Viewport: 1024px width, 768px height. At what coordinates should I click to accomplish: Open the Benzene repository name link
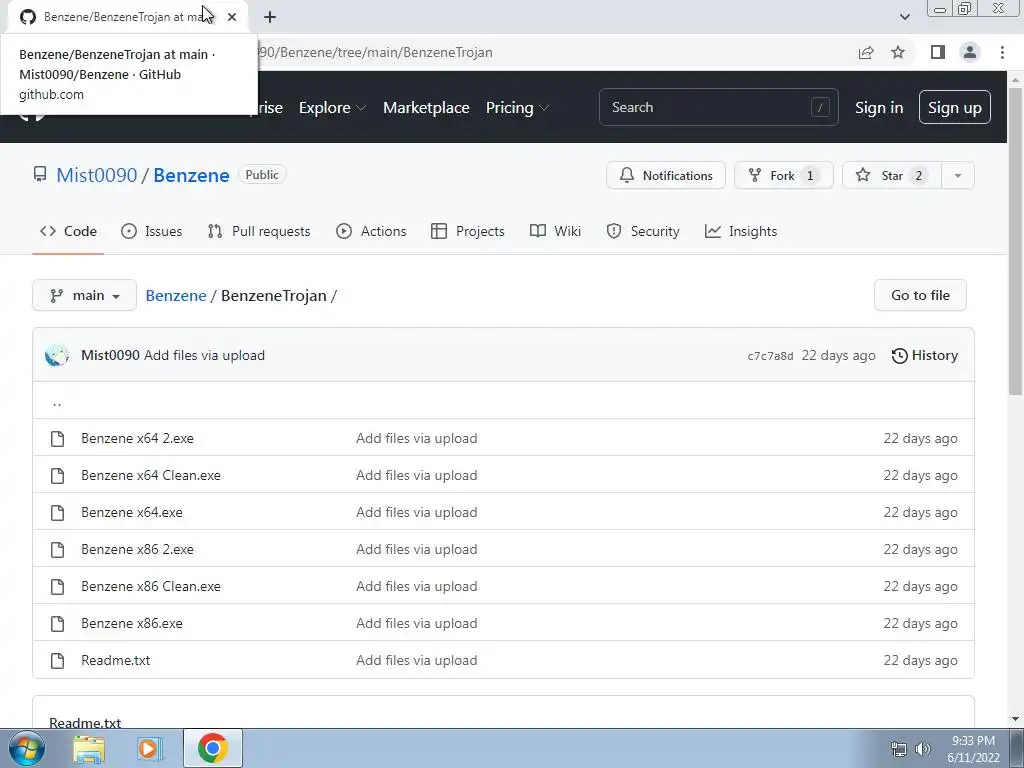[x=191, y=175]
